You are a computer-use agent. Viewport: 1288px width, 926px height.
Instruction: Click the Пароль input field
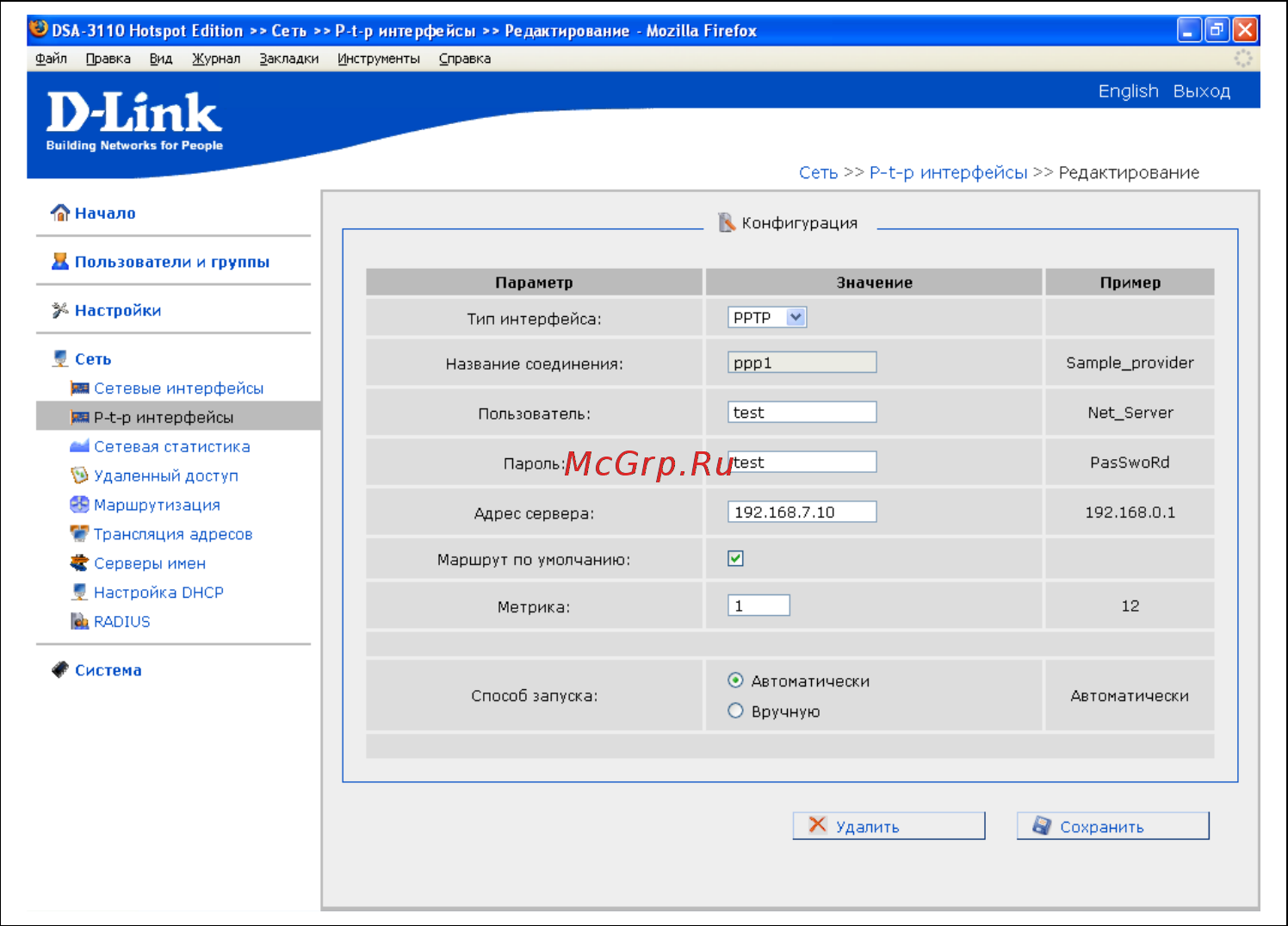pyautogui.click(x=802, y=462)
